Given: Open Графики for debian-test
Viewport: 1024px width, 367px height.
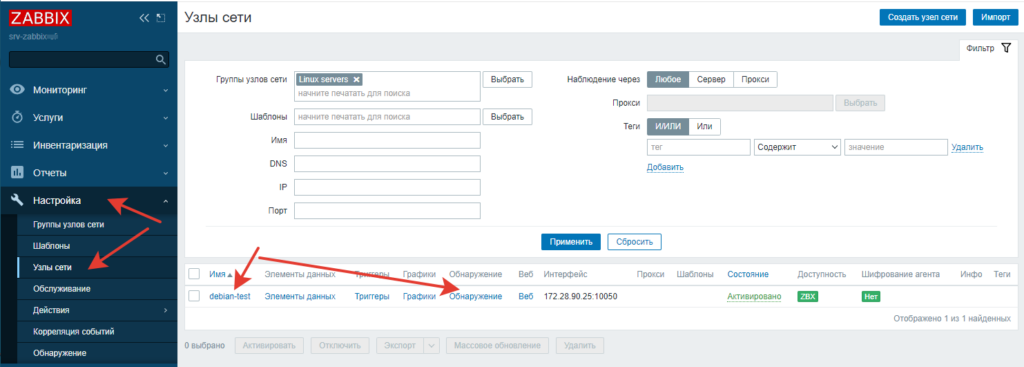Looking at the screenshot, I should pos(419,296).
